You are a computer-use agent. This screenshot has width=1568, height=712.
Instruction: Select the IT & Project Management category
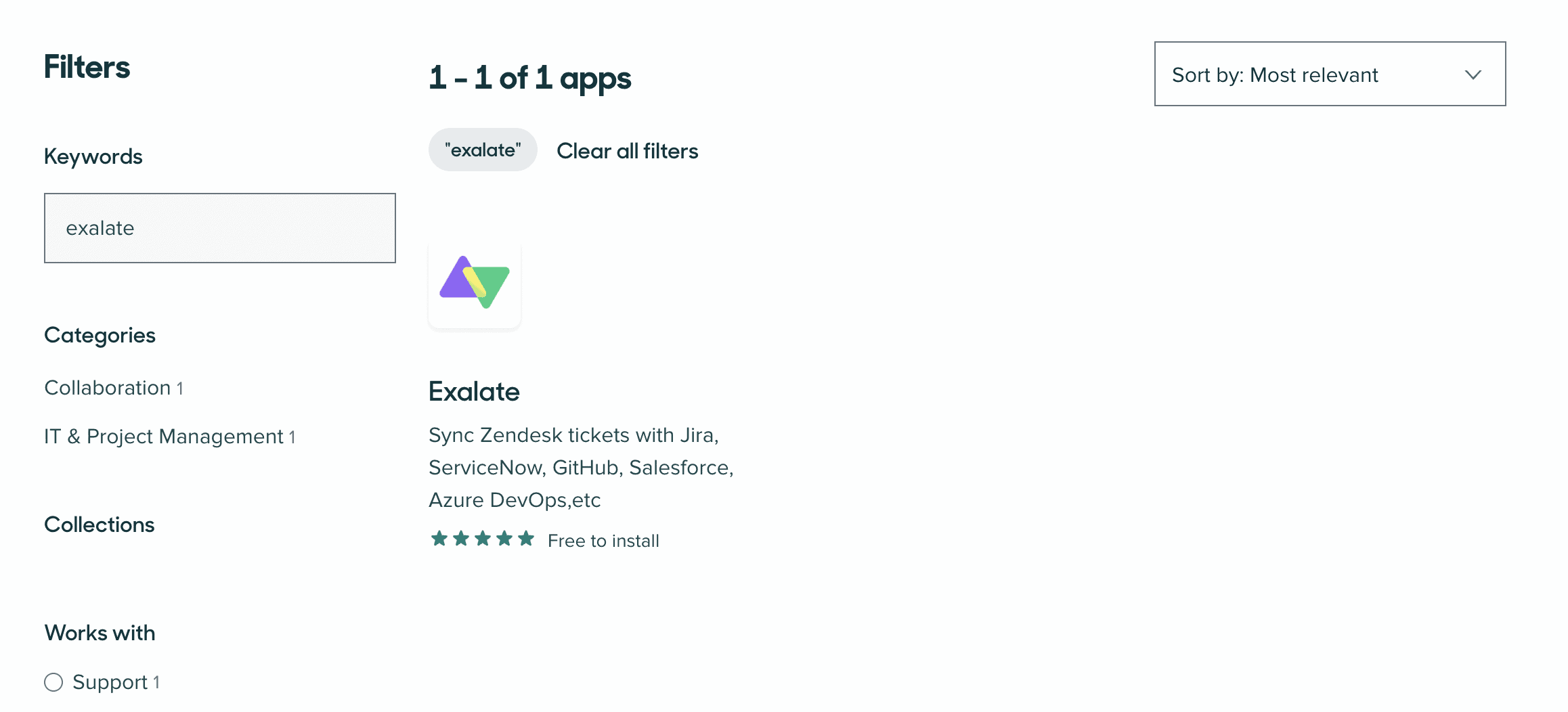tap(162, 436)
